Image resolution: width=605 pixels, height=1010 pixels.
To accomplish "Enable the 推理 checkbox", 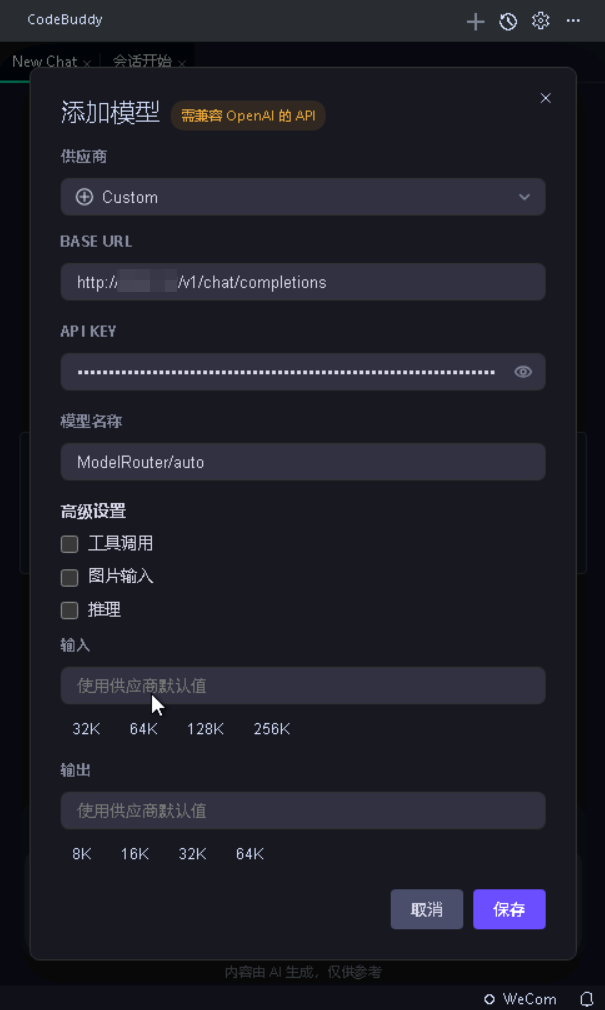I will 70,610.
